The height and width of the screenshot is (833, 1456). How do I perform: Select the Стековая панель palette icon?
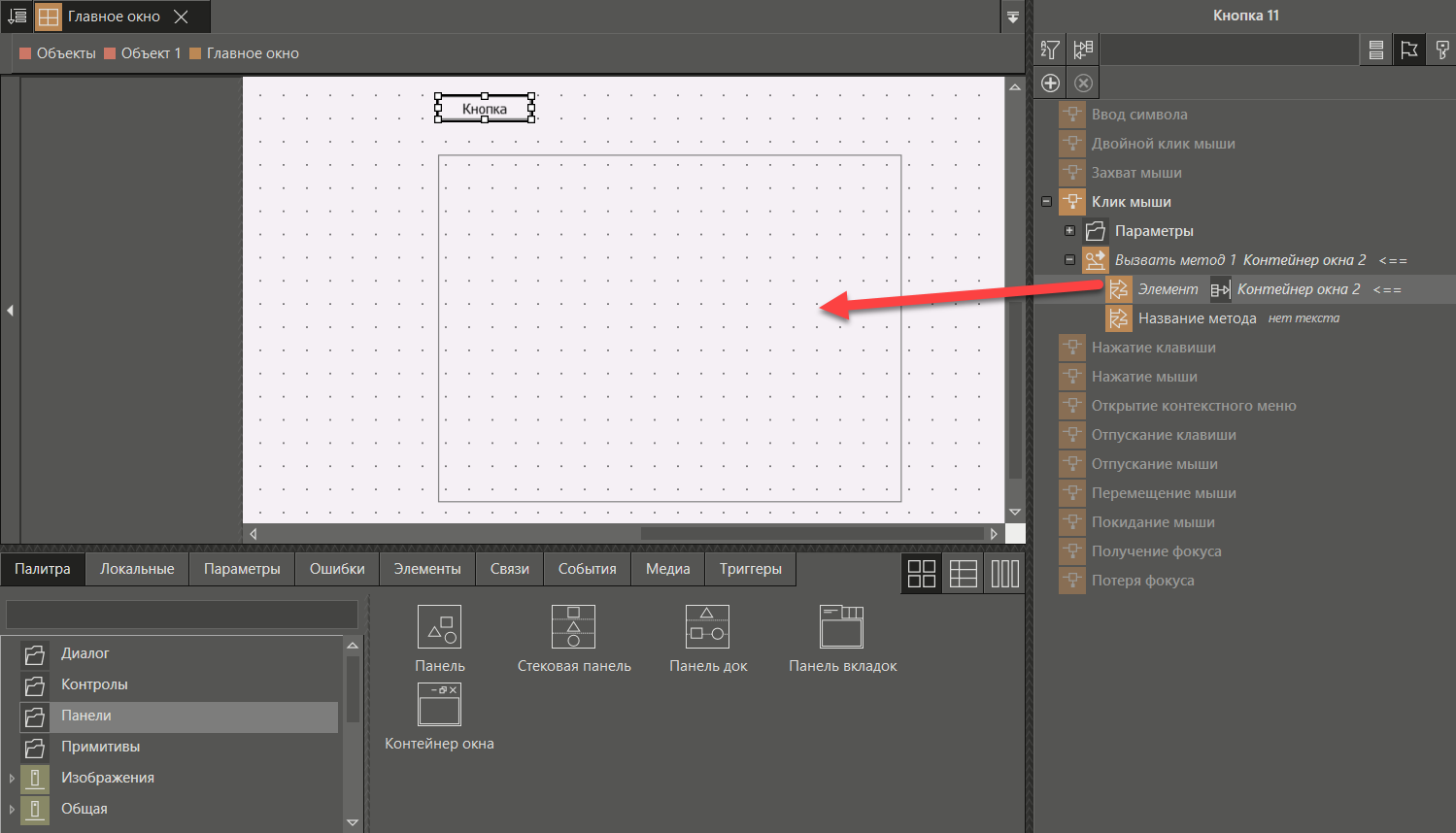[x=573, y=627]
